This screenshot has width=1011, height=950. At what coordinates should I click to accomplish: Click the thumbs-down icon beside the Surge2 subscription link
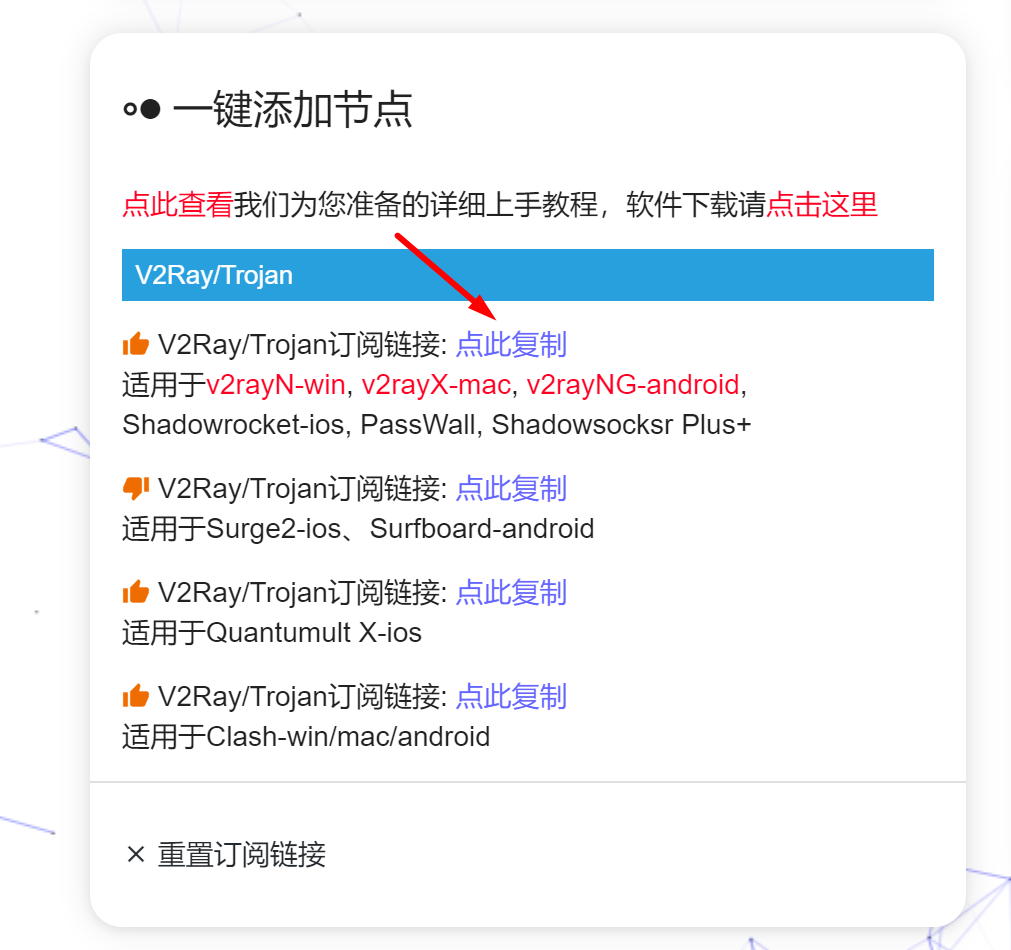tap(135, 488)
